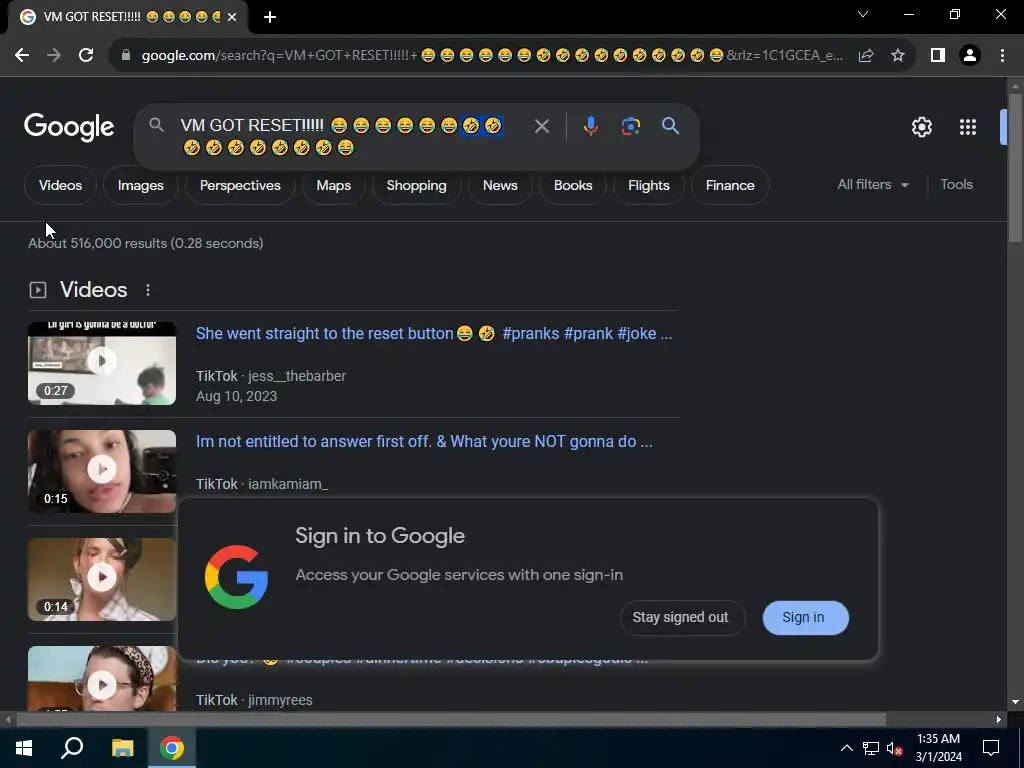Play the jimmyrees video thumbnail
This screenshot has width=1024, height=768.
[102, 679]
